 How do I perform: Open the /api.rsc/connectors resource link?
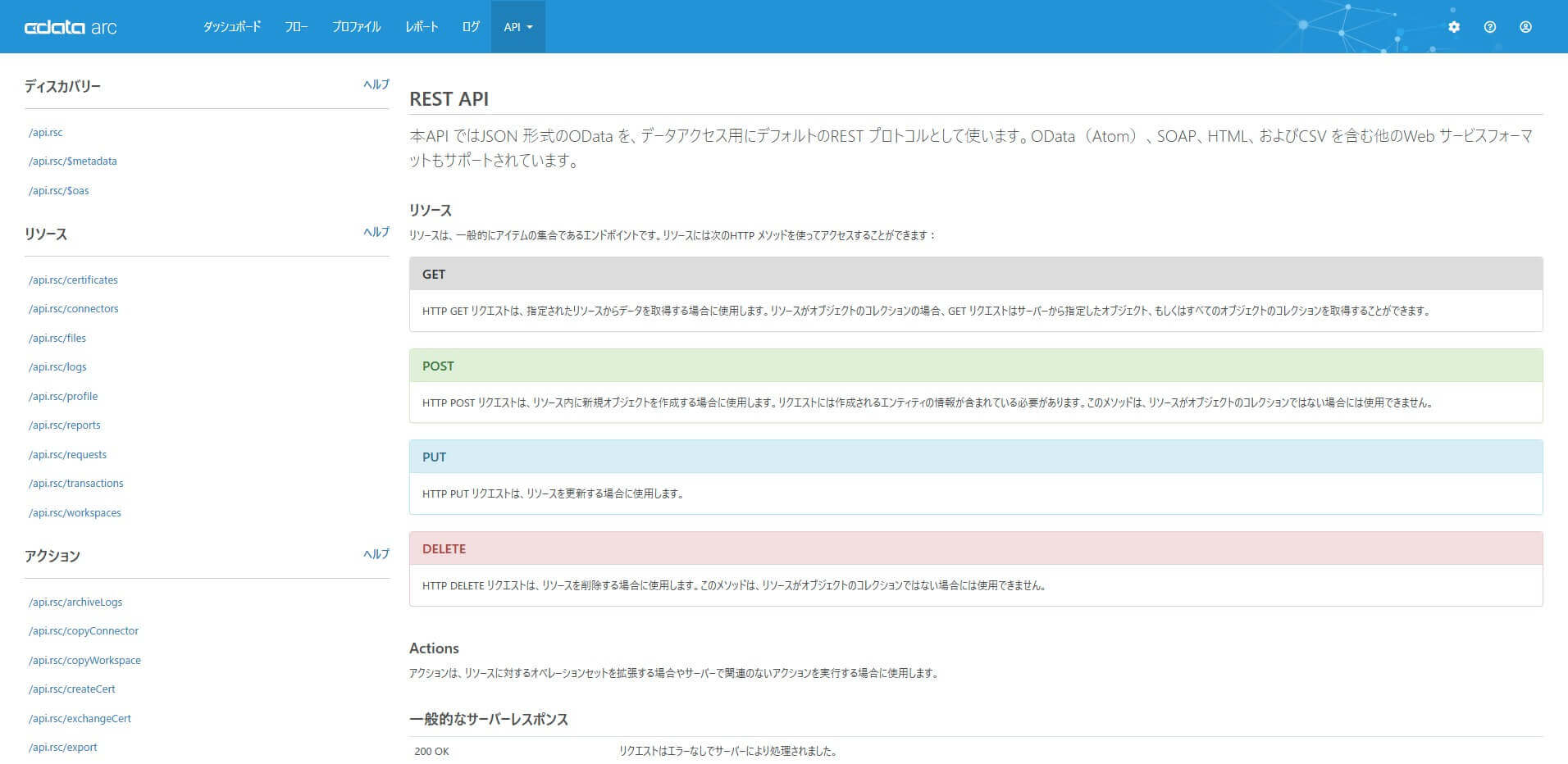click(x=74, y=308)
